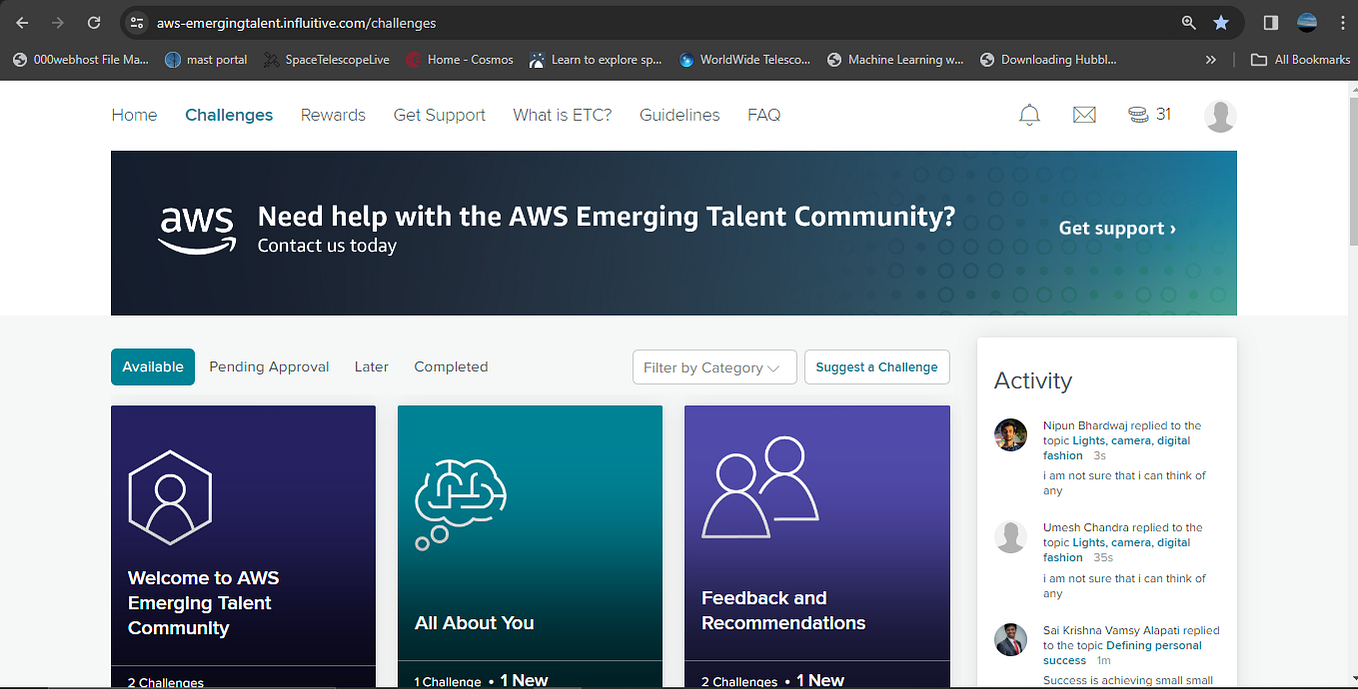Open Get Support in navigation
1358x689 pixels.
(x=439, y=115)
